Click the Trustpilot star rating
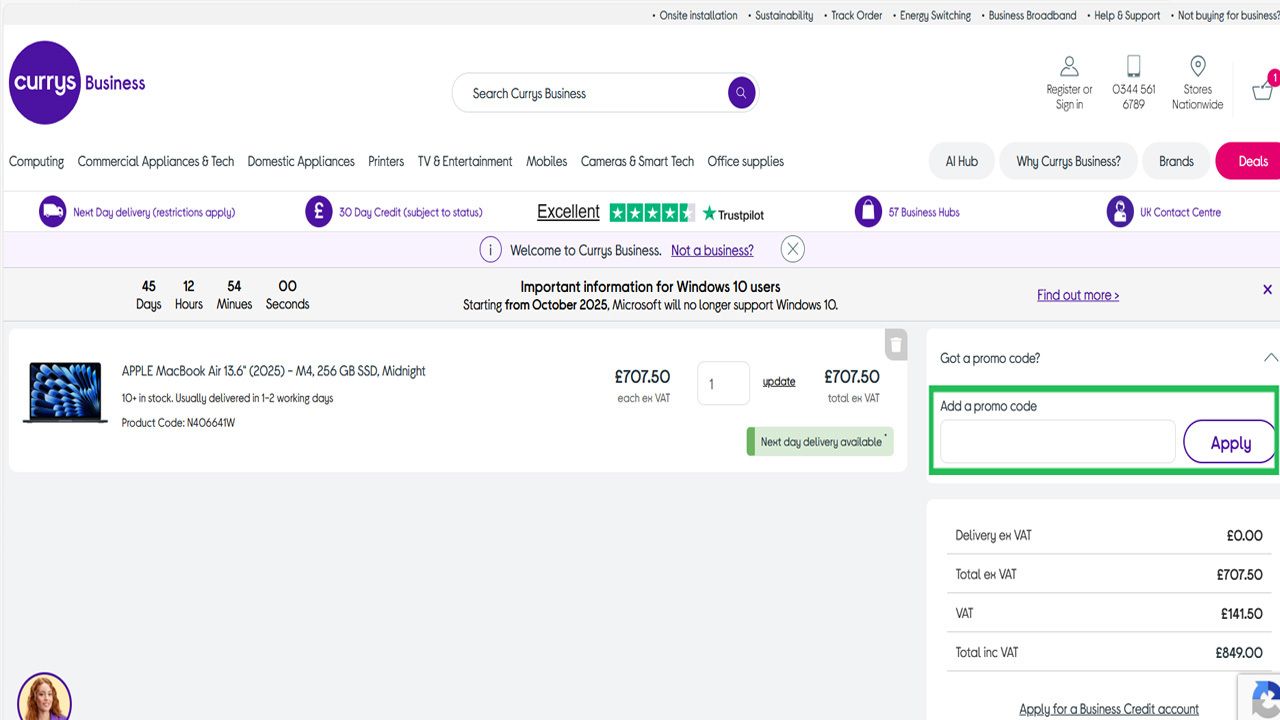 [x=652, y=212]
